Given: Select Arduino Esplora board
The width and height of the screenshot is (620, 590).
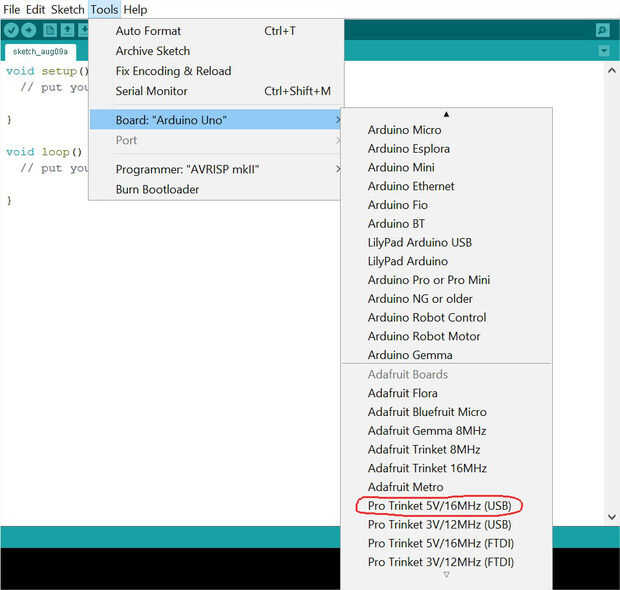Looking at the screenshot, I should point(446,149).
